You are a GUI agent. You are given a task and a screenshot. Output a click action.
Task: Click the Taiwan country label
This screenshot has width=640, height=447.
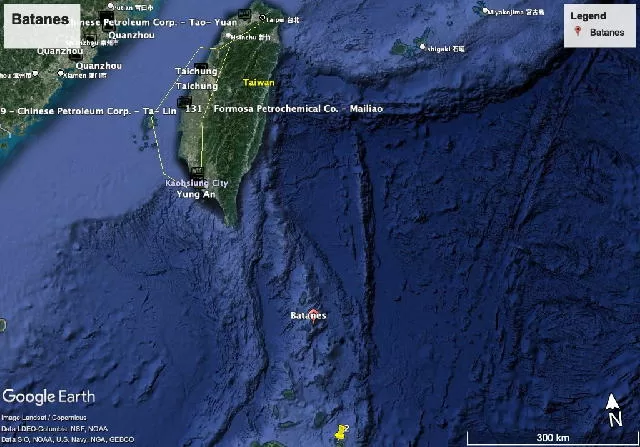pyautogui.click(x=260, y=83)
